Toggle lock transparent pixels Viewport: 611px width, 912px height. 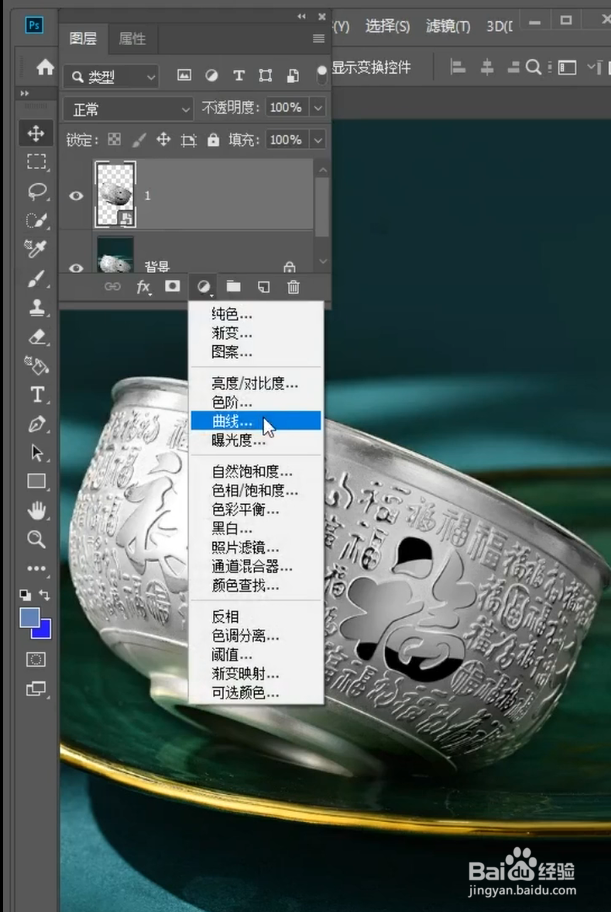point(115,139)
